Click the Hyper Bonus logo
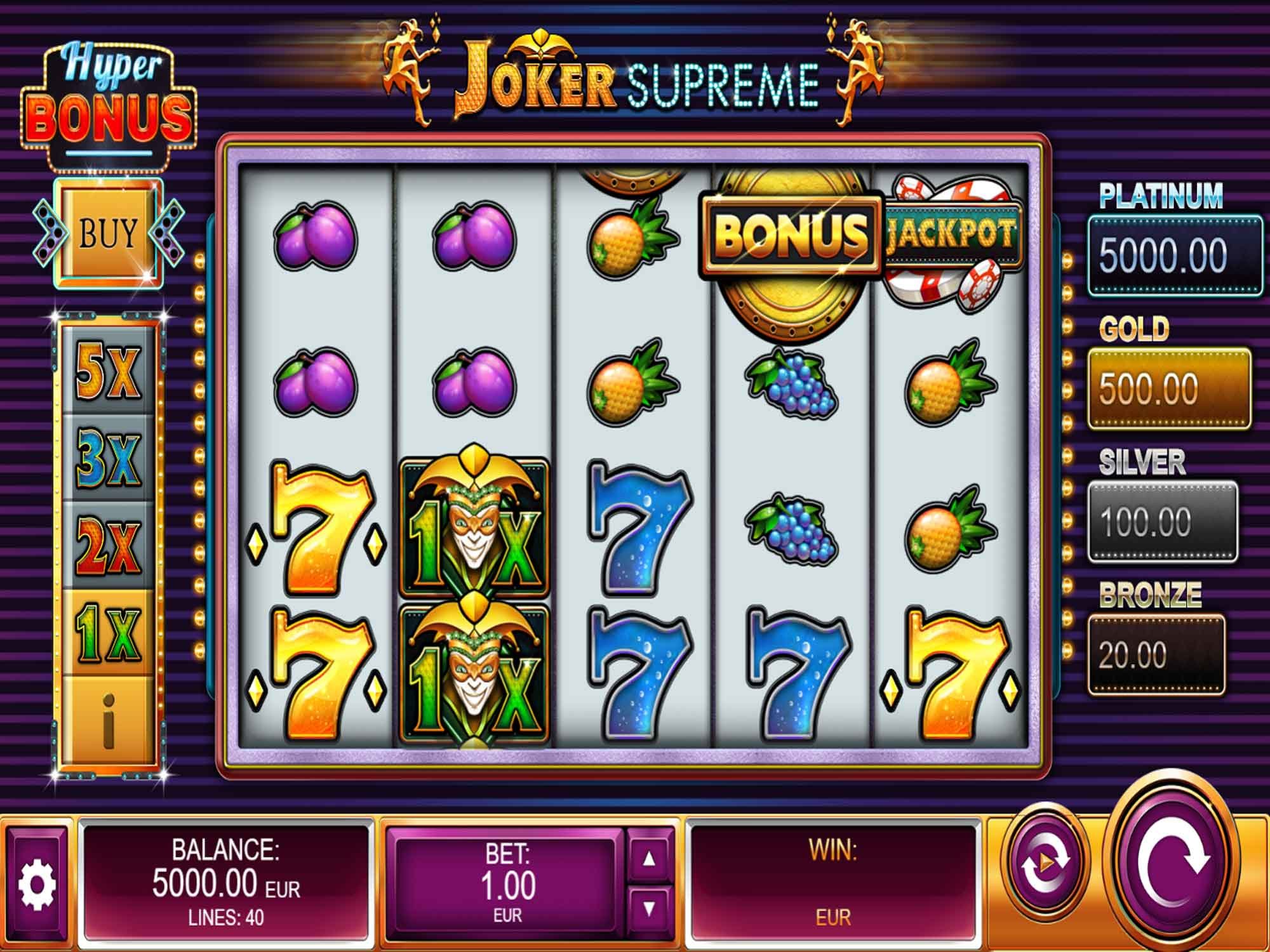1270x952 pixels. [x=109, y=102]
